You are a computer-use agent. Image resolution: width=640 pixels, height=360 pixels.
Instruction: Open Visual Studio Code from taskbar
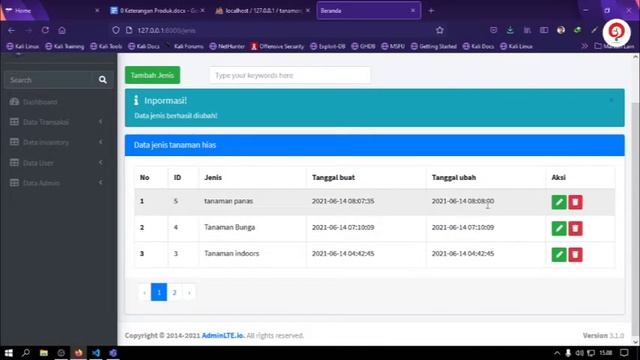pyautogui.click(x=96, y=353)
